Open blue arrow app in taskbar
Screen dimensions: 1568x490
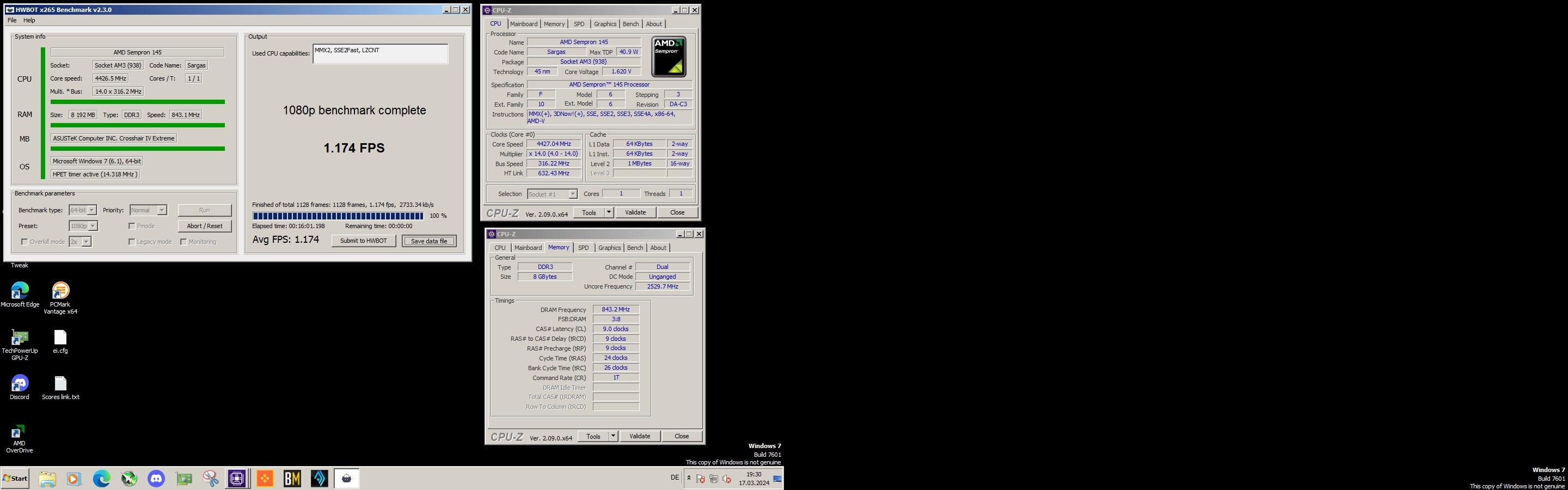(320, 479)
